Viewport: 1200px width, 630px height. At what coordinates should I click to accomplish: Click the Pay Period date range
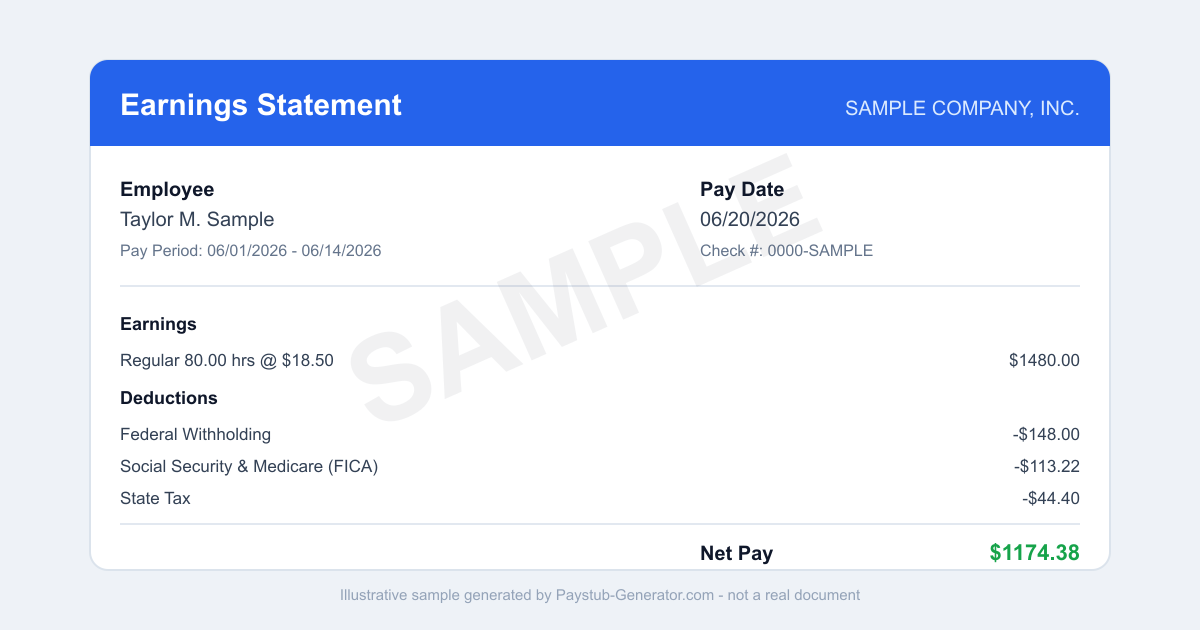click(x=250, y=251)
